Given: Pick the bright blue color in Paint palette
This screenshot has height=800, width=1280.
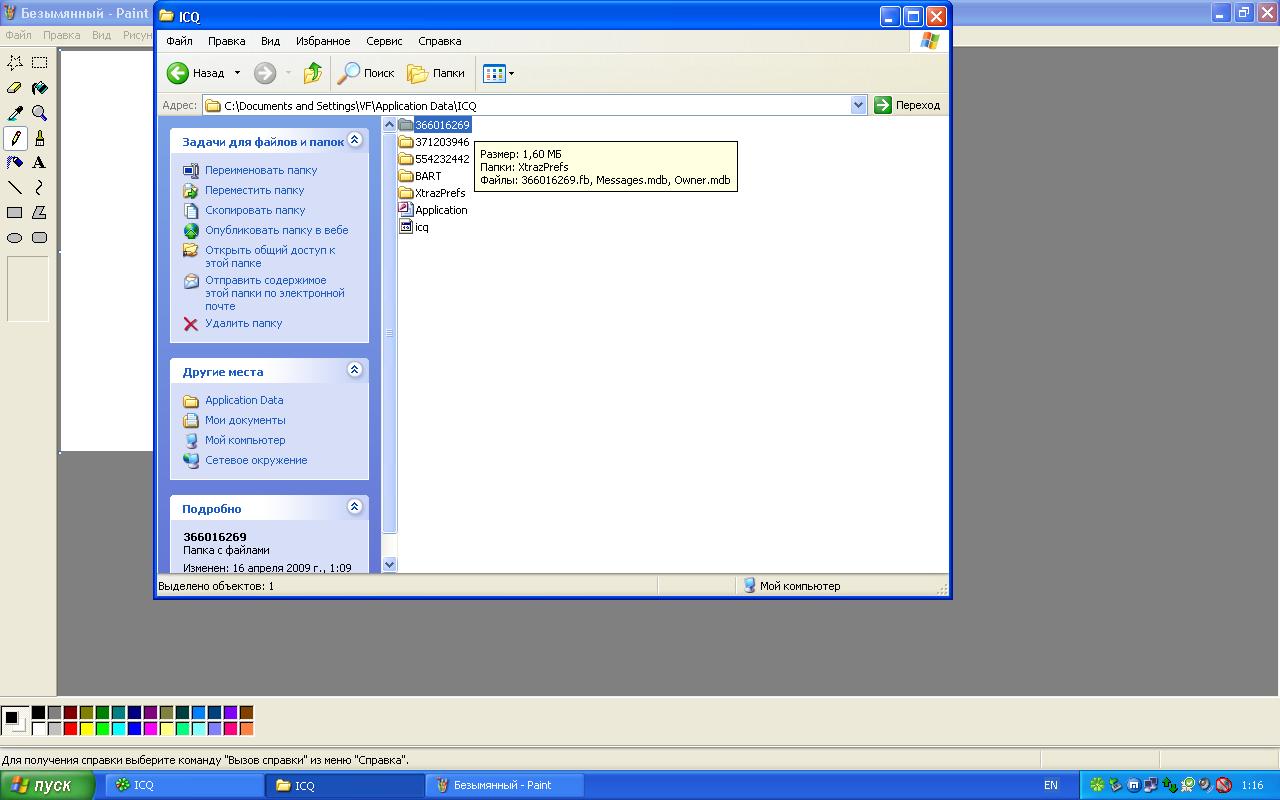Looking at the screenshot, I should [x=134, y=729].
